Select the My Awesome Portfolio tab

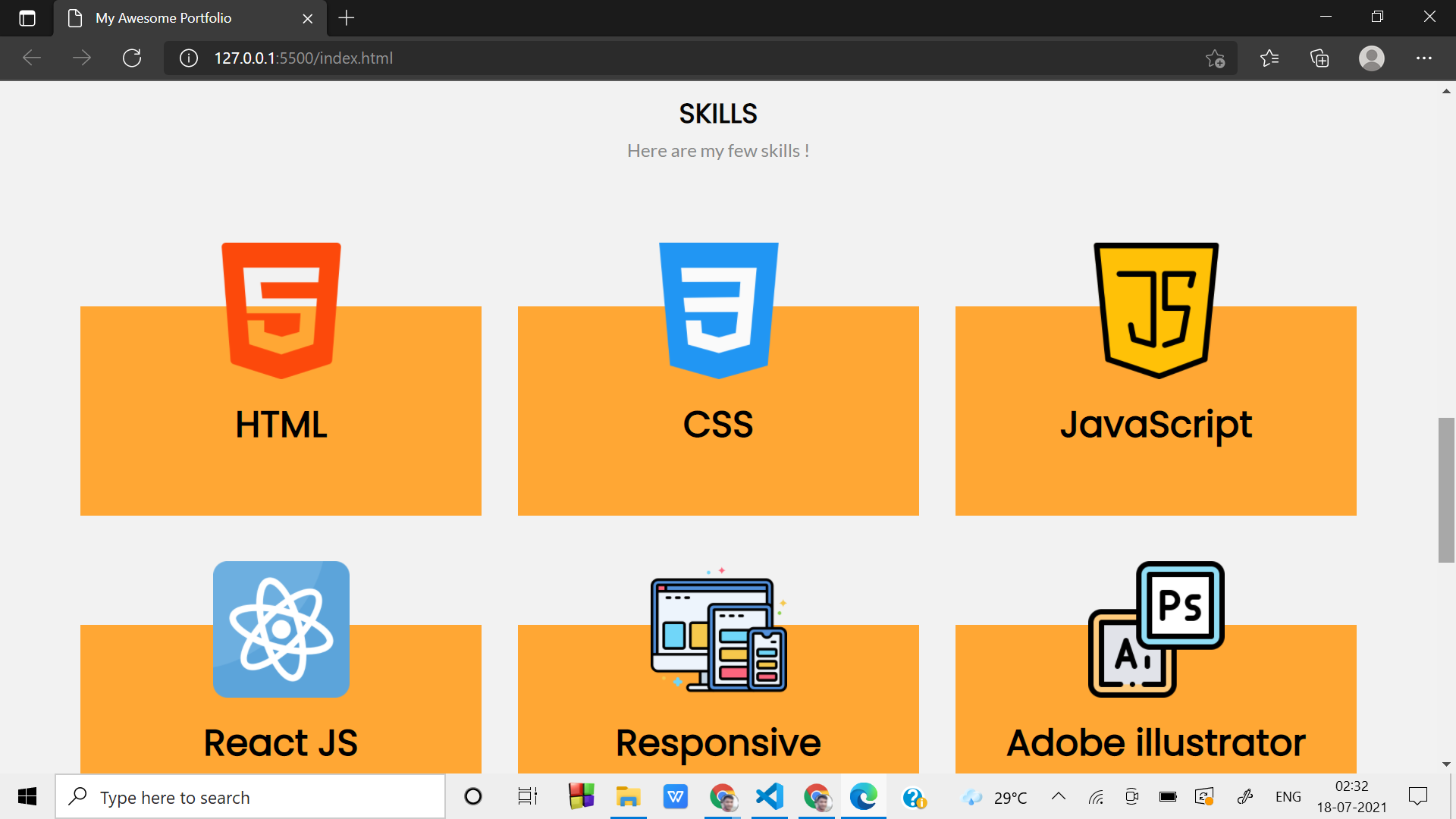tap(190, 18)
